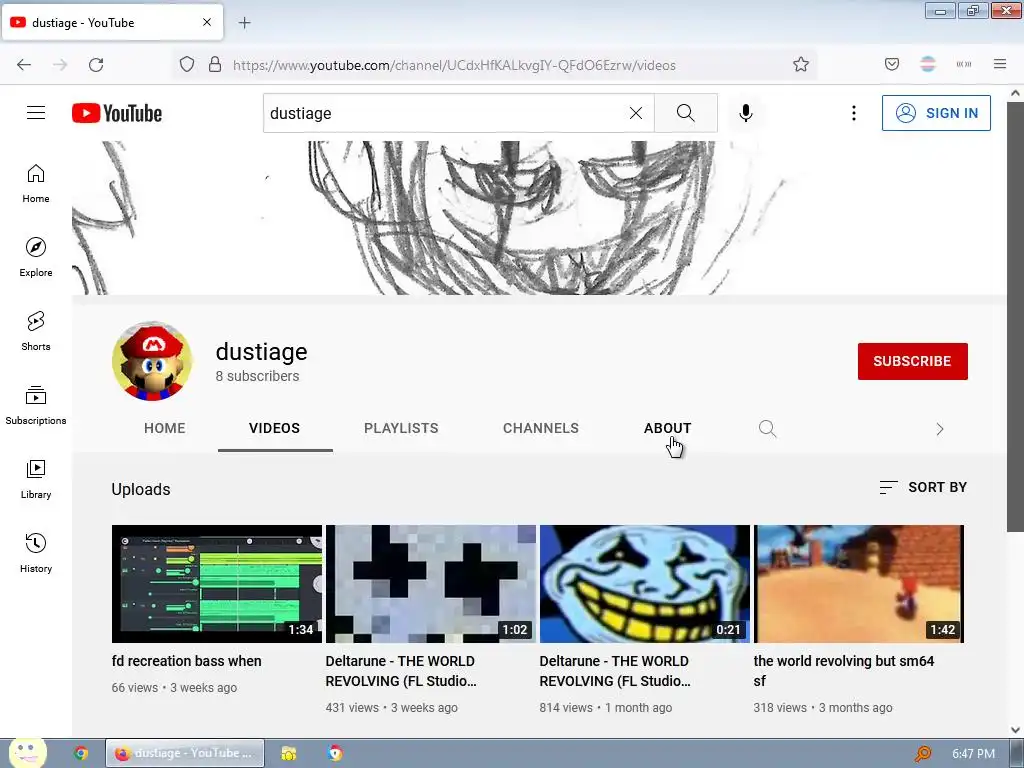Image resolution: width=1024 pixels, height=768 pixels.
Task: Click the magnifier search button
Action: pyautogui.click(x=686, y=113)
